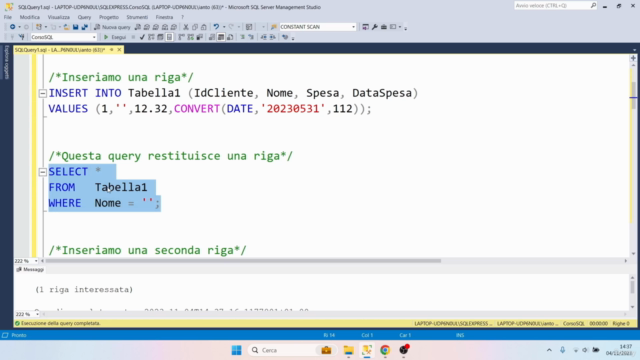Open the Visualizza menu
Viewport: 640px width, 360px height.
pos(59,17)
